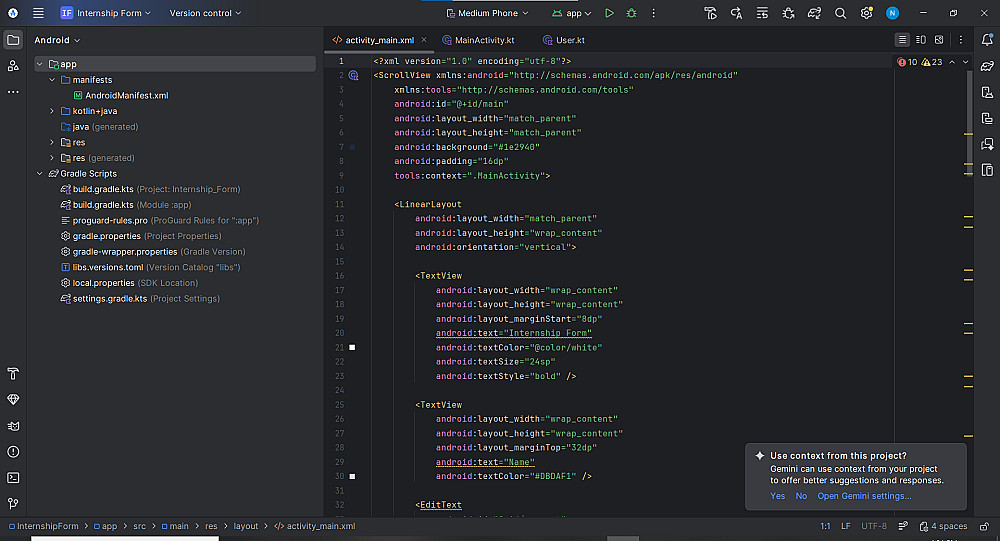Viewport: 1000px width, 541px height.
Task: Open Search Everywhere magnifier icon
Action: [840, 13]
